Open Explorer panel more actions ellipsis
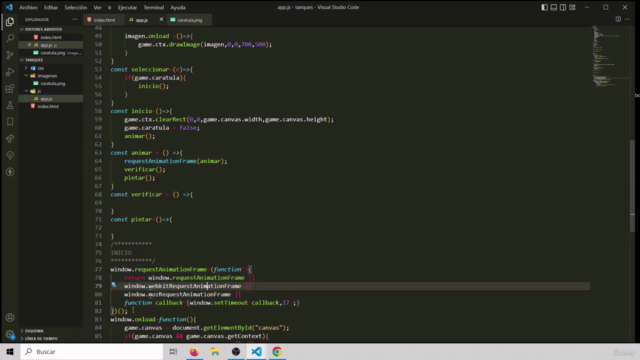The width and height of the screenshot is (640, 360). point(75,19)
